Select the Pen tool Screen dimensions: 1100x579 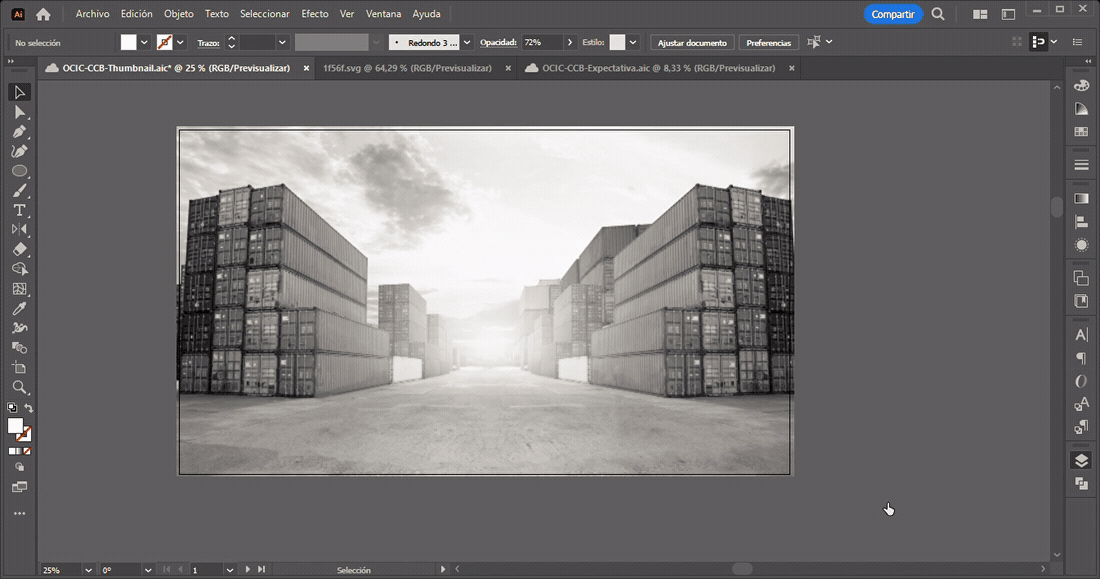[x=19, y=131]
